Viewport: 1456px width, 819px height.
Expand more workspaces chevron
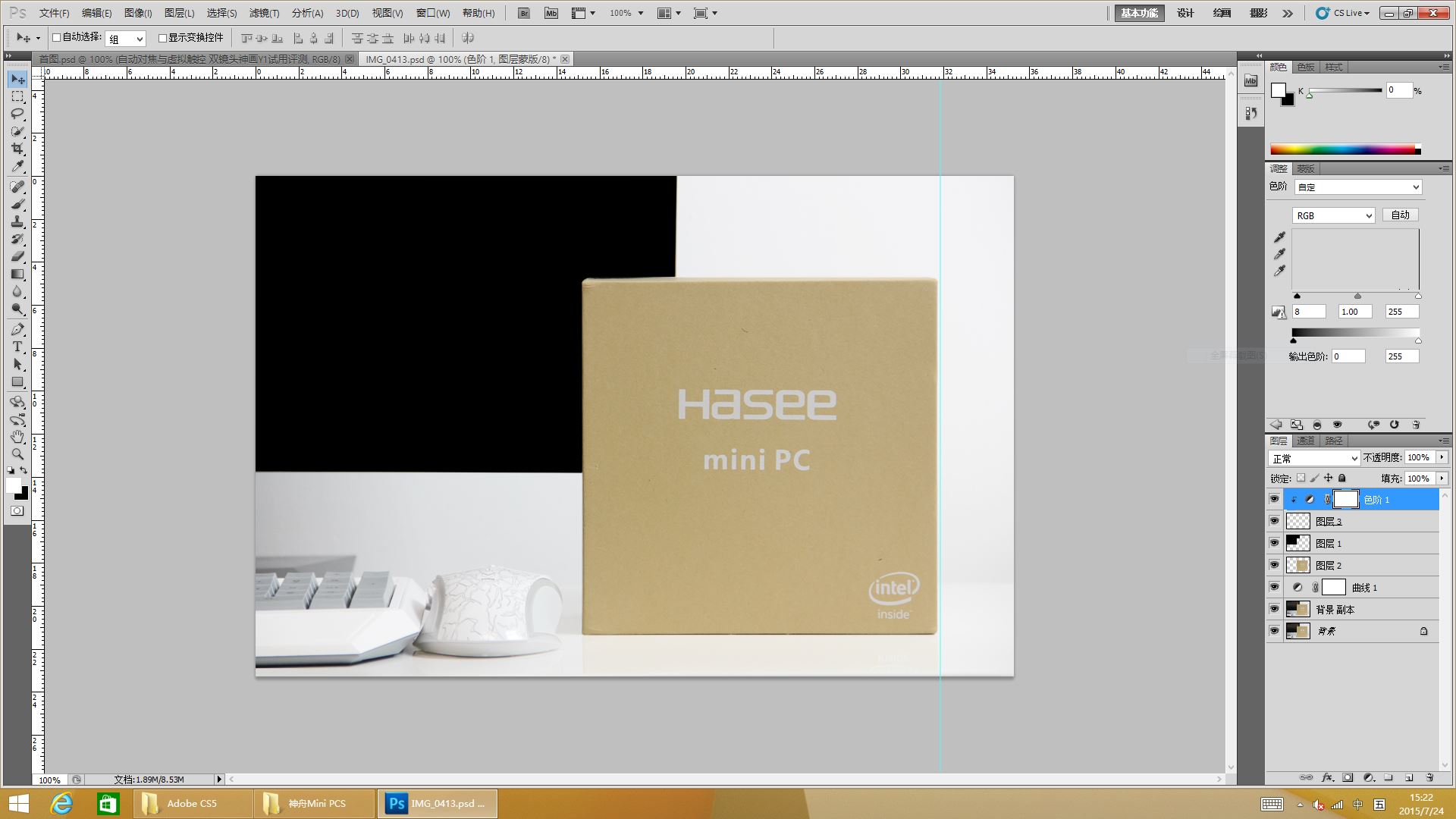1288,13
